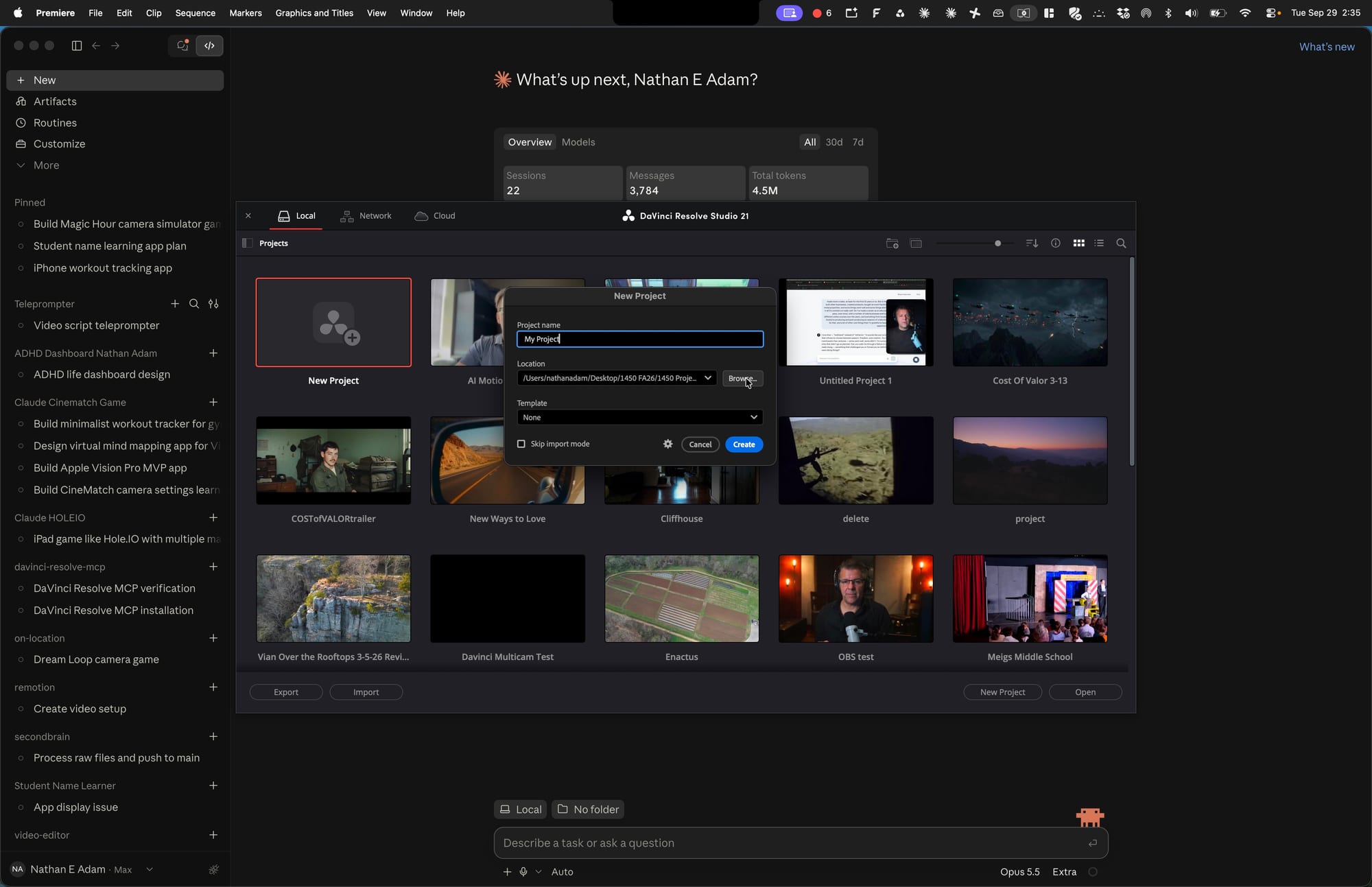The image size is (1372, 887).
Task: Adjust the project thumbnail size slider
Action: click(x=997, y=244)
